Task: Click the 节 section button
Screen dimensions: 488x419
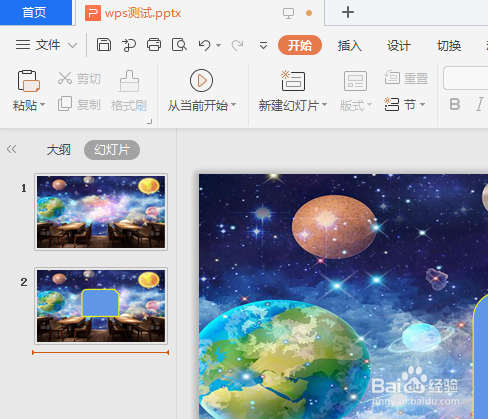Action: click(400, 105)
